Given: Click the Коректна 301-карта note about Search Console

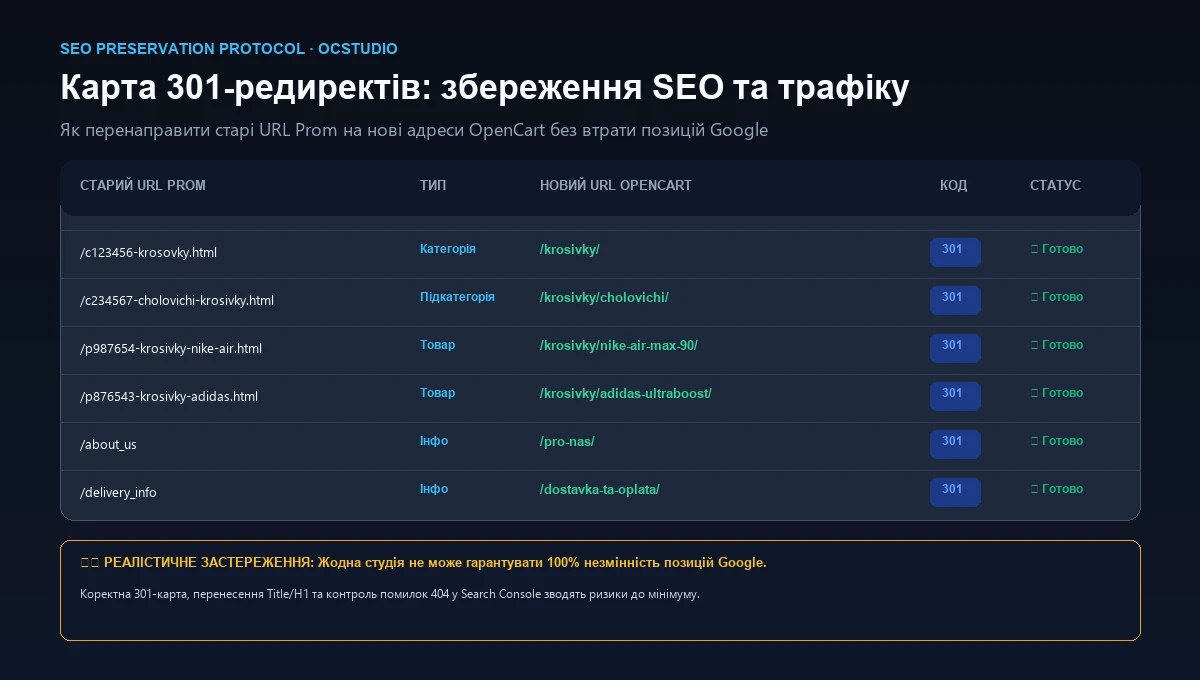Looking at the screenshot, I should pos(390,594).
